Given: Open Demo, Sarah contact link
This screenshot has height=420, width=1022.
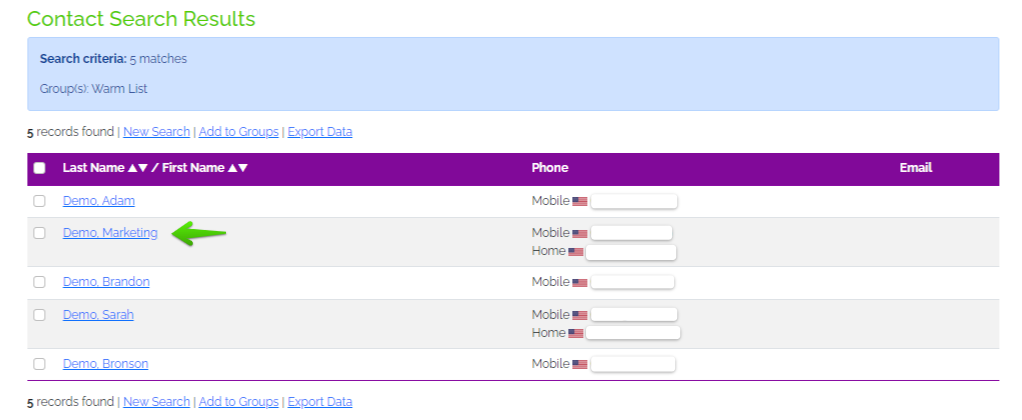Looking at the screenshot, I should point(98,315).
